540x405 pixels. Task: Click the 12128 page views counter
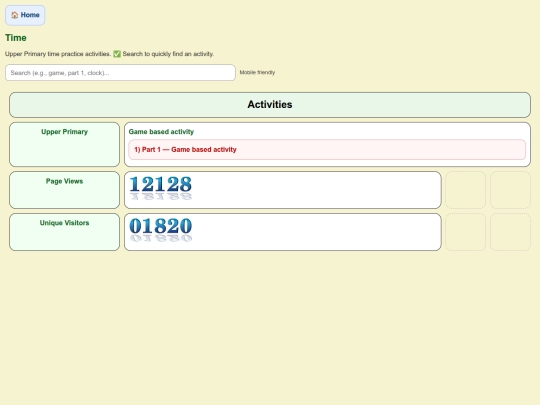[160, 188]
